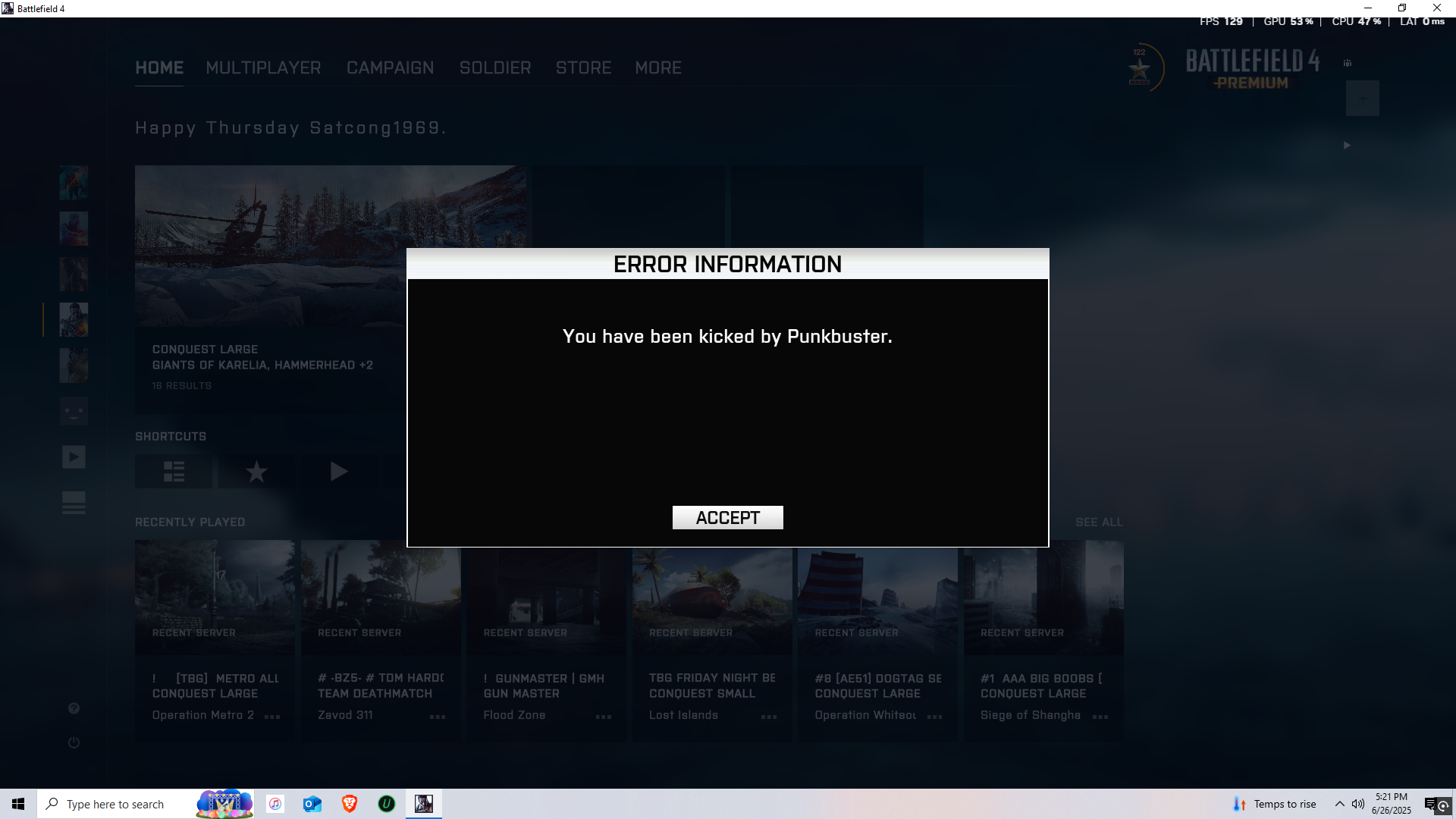The image size is (1456, 819).
Task: Click the plus add button top right
Action: (x=1363, y=99)
